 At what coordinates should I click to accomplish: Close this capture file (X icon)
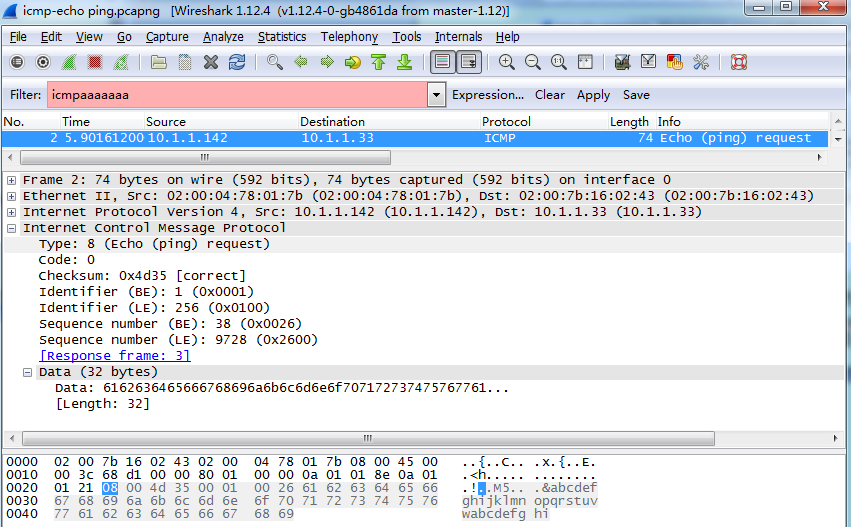[211, 62]
